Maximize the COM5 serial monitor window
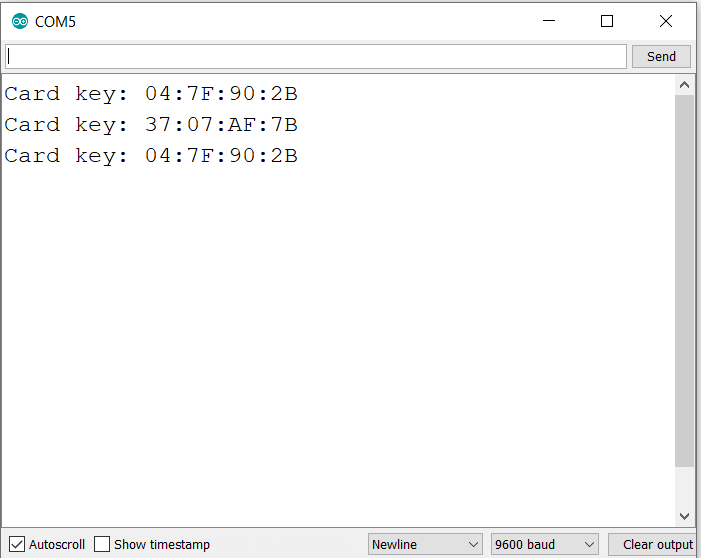701x558 pixels. coord(607,21)
